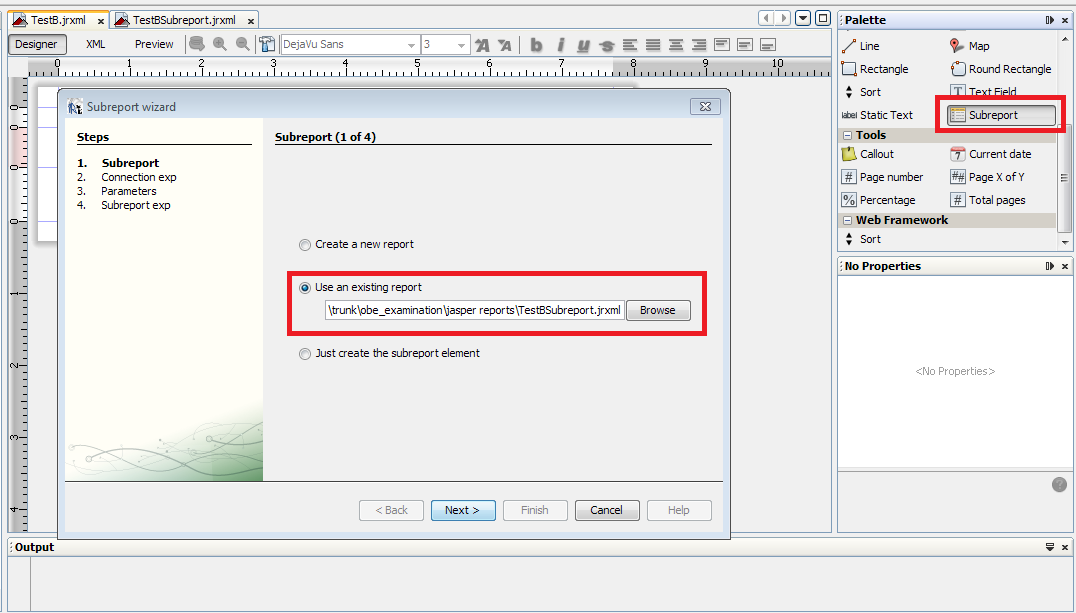Image resolution: width=1076 pixels, height=613 pixels.
Task: Click the subreport file path field
Action: [470, 310]
